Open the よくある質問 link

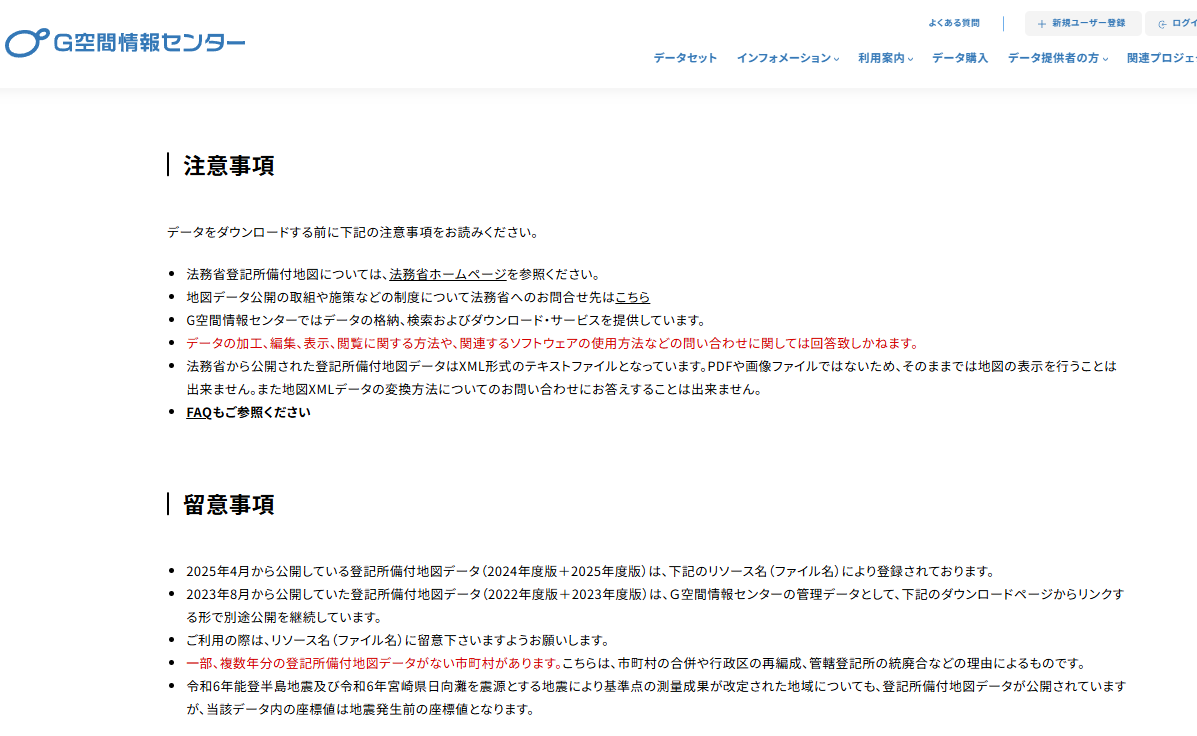(x=953, y=23)
